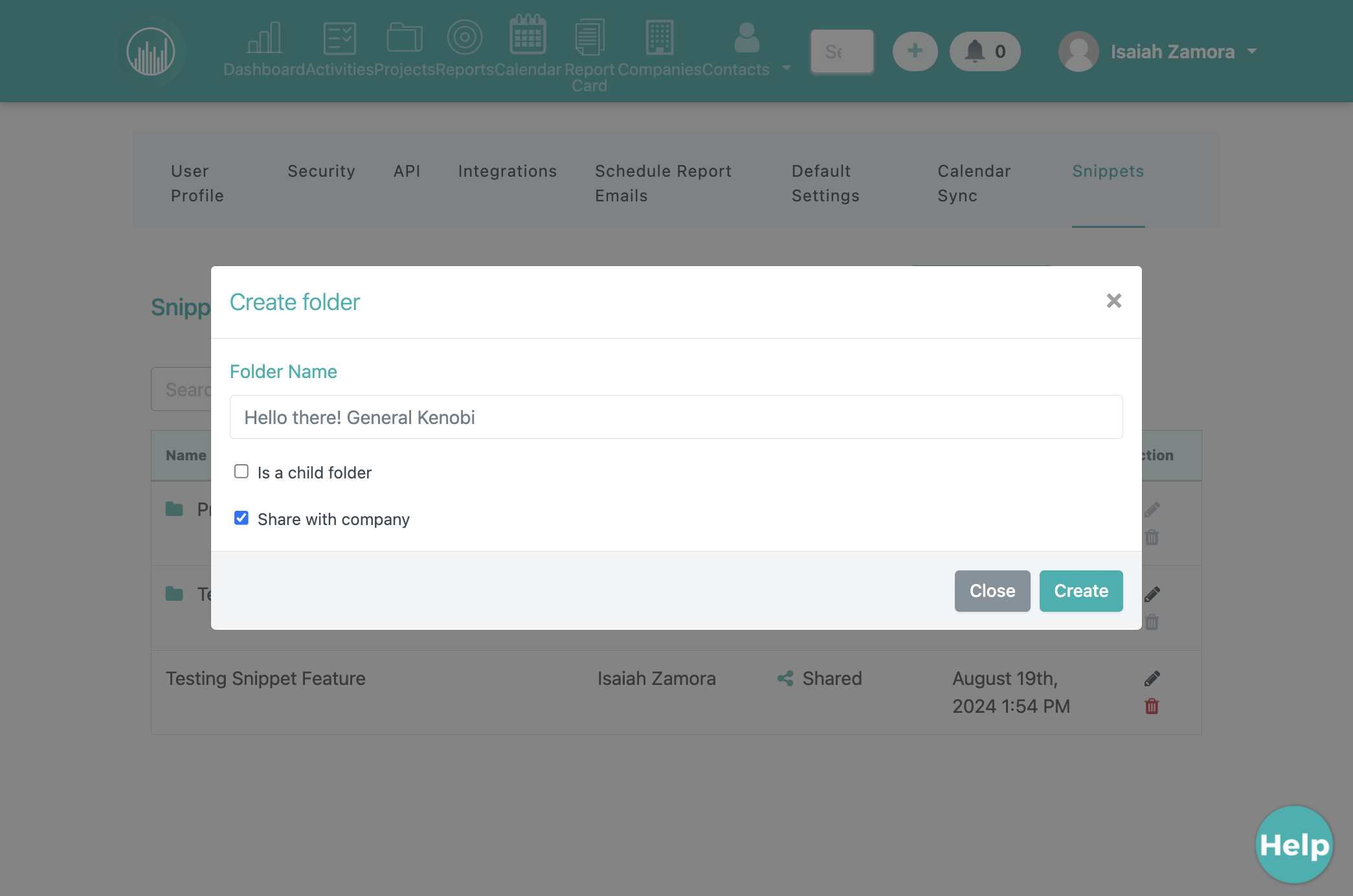Click the app logo in header

(x=151, y=51)
